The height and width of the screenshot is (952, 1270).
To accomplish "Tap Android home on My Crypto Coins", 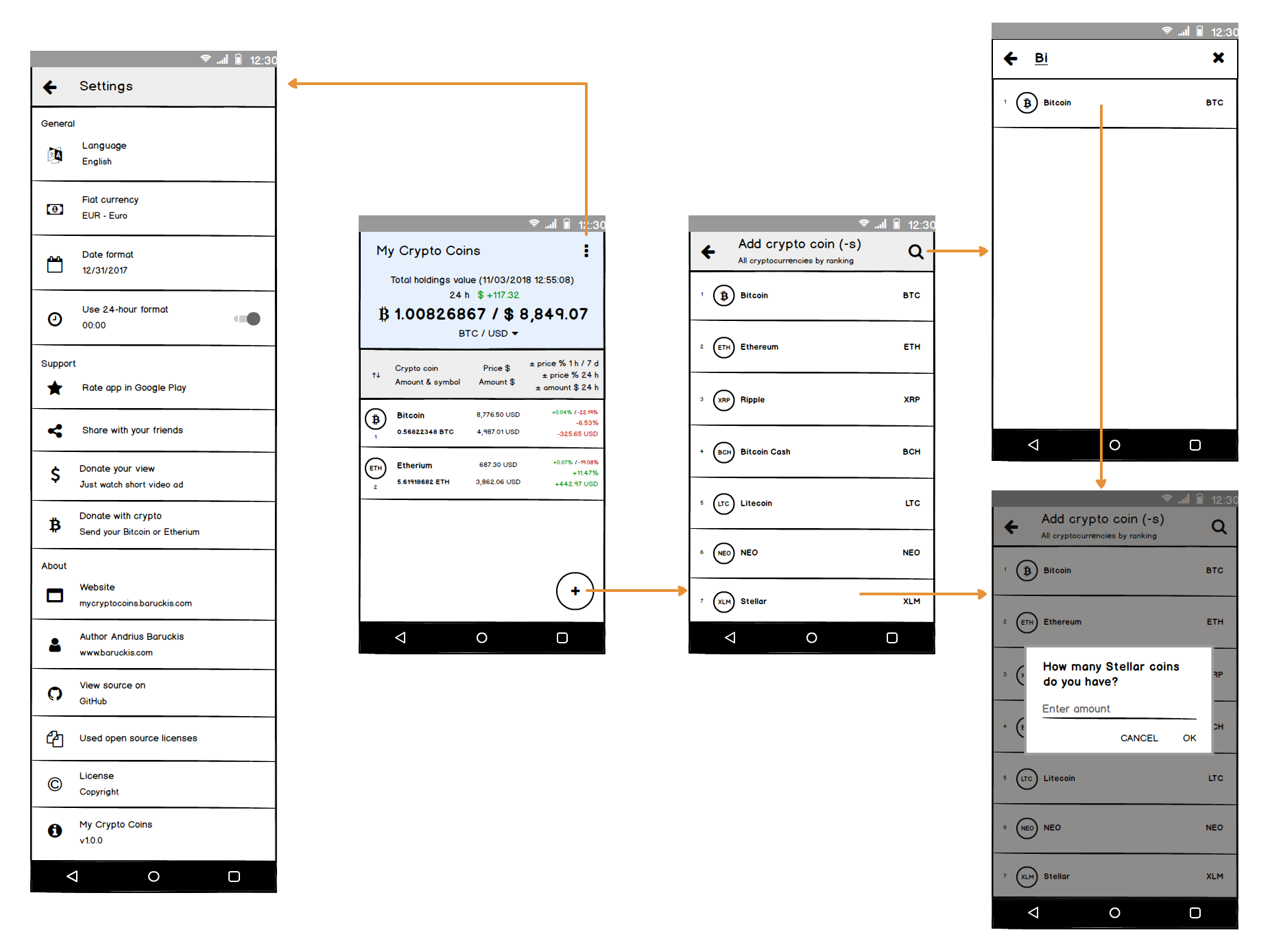I will 482,638.
